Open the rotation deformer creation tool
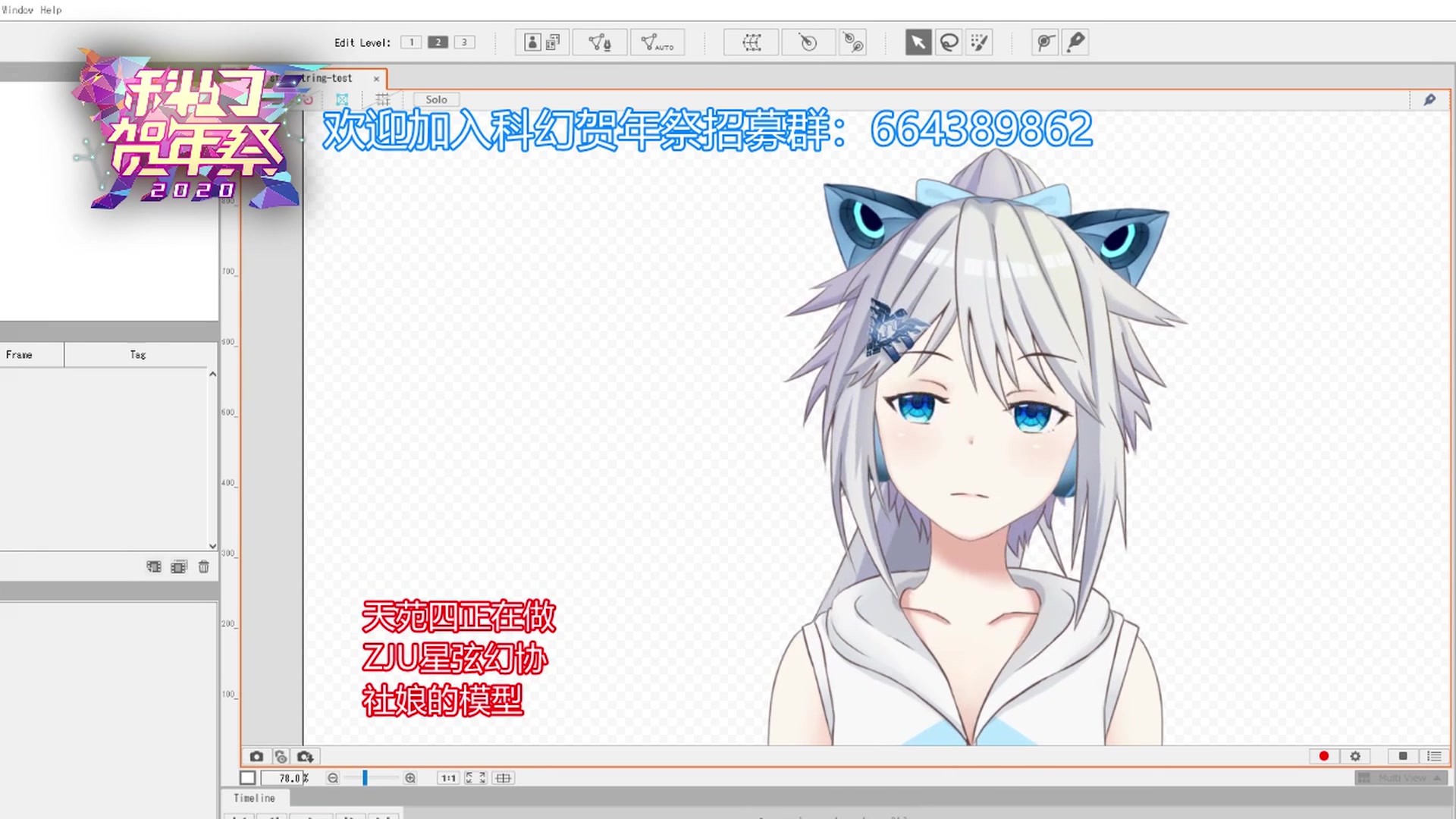 coord(853,42)
